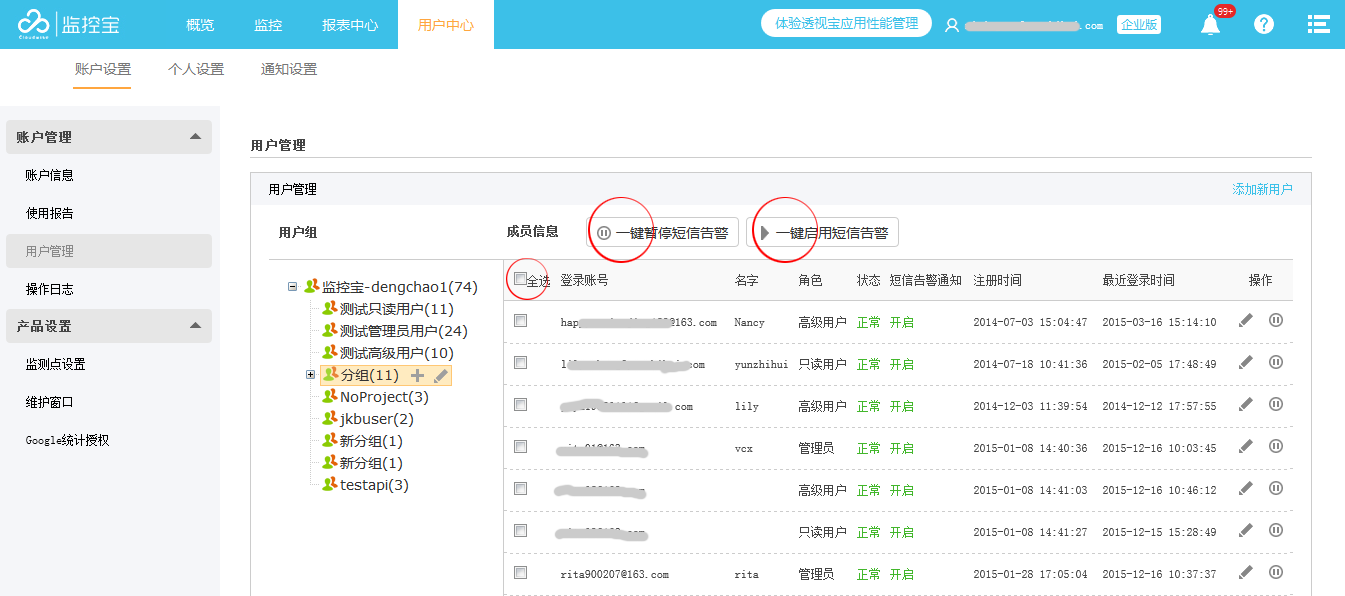The height and width of the screenshot is (596, 1345).
Task: Tick the 全选 select-all checkbox
Action: click(x=520, y=279)
